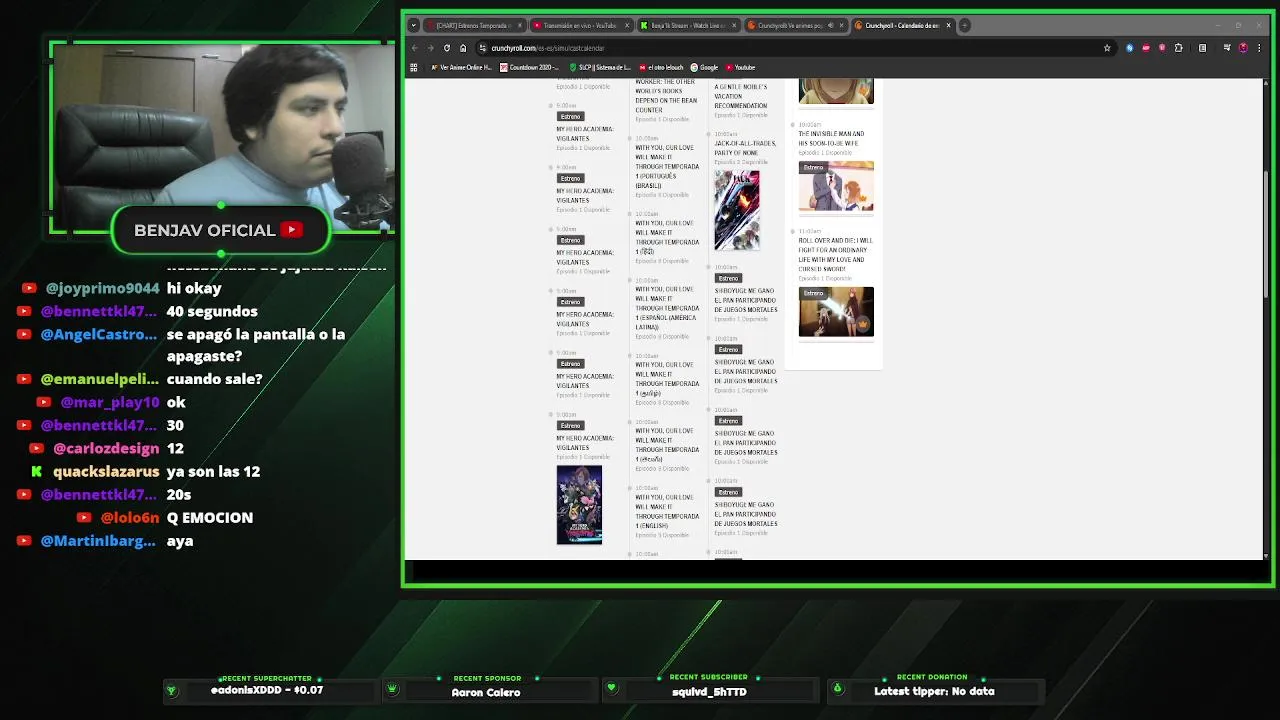This screenshot has width=1280, height=720.
Task: Go forward in browser history
Action: click(431, 48)
